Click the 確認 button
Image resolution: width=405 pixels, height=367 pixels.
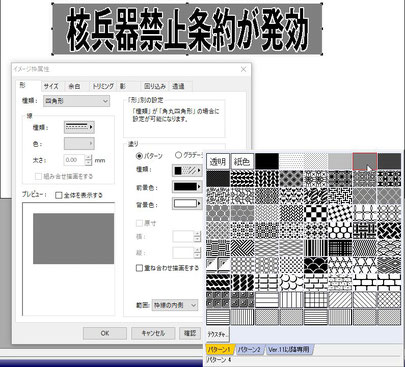click(190, 333)
